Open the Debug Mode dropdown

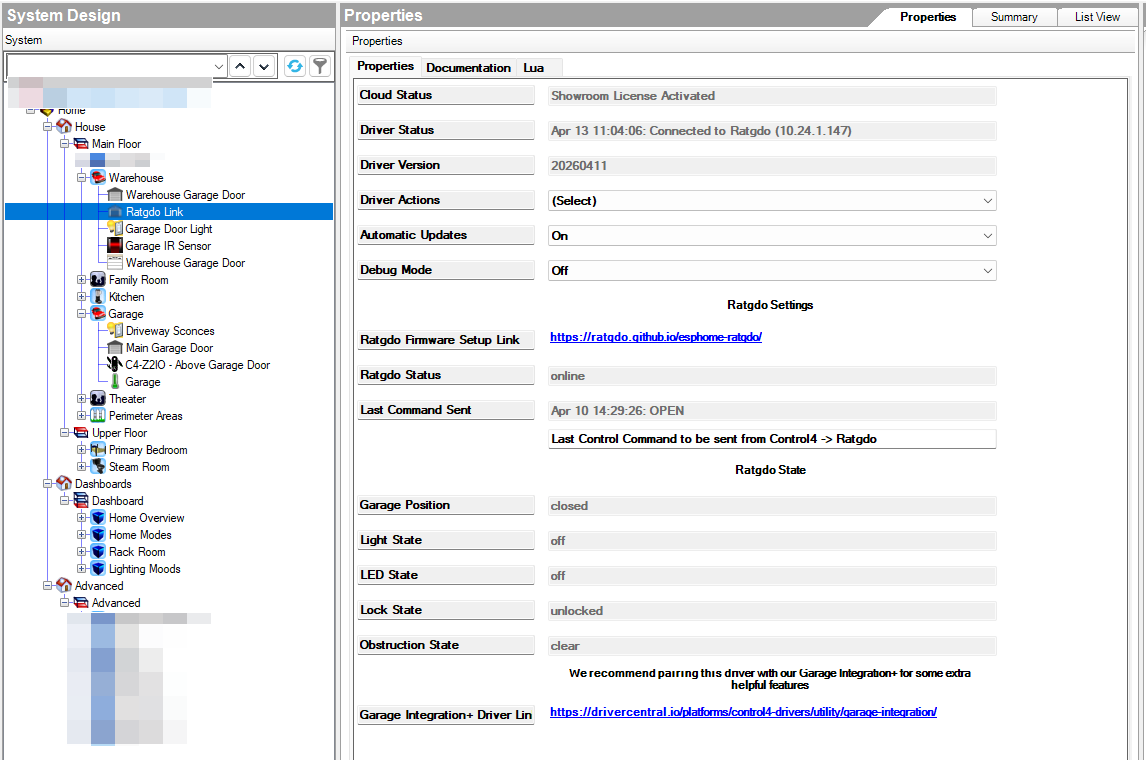click(x=772, y=271)
